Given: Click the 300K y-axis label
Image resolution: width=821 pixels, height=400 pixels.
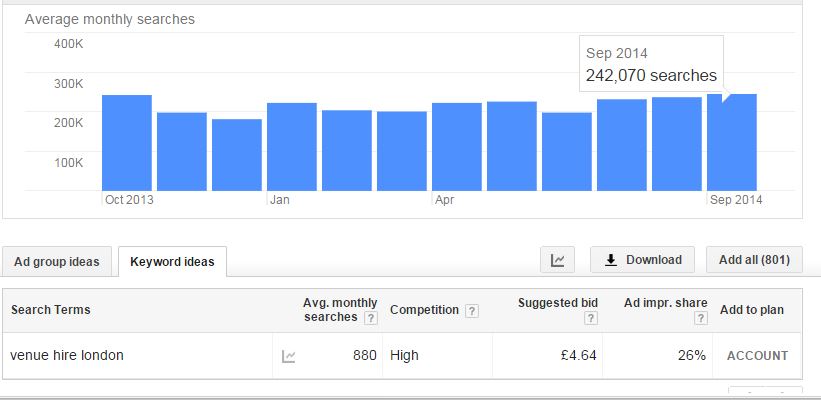Looking at the screenshot, I should [x=69, y=84].
